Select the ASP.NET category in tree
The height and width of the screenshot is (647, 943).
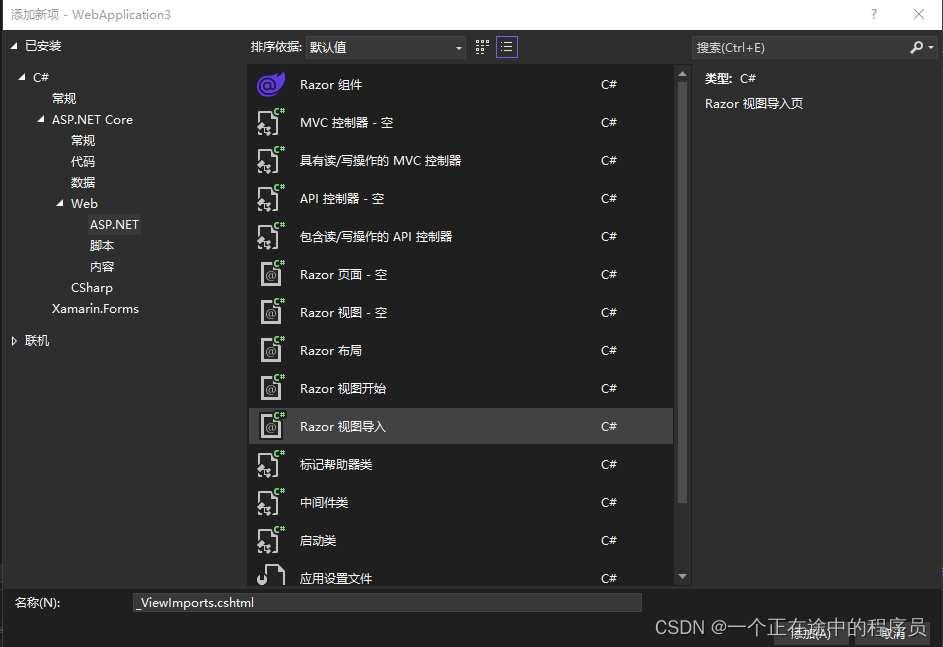point(113,224)
